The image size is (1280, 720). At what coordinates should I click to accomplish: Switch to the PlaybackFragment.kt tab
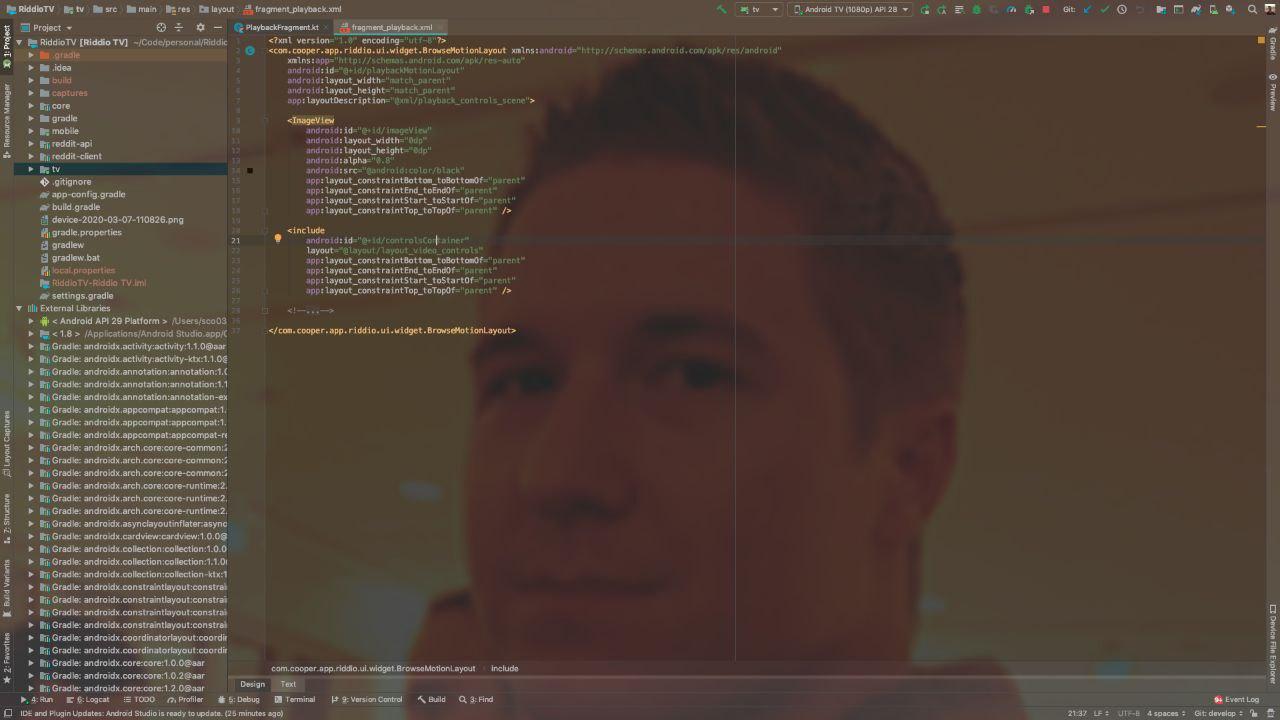click(x=281, y=27)
